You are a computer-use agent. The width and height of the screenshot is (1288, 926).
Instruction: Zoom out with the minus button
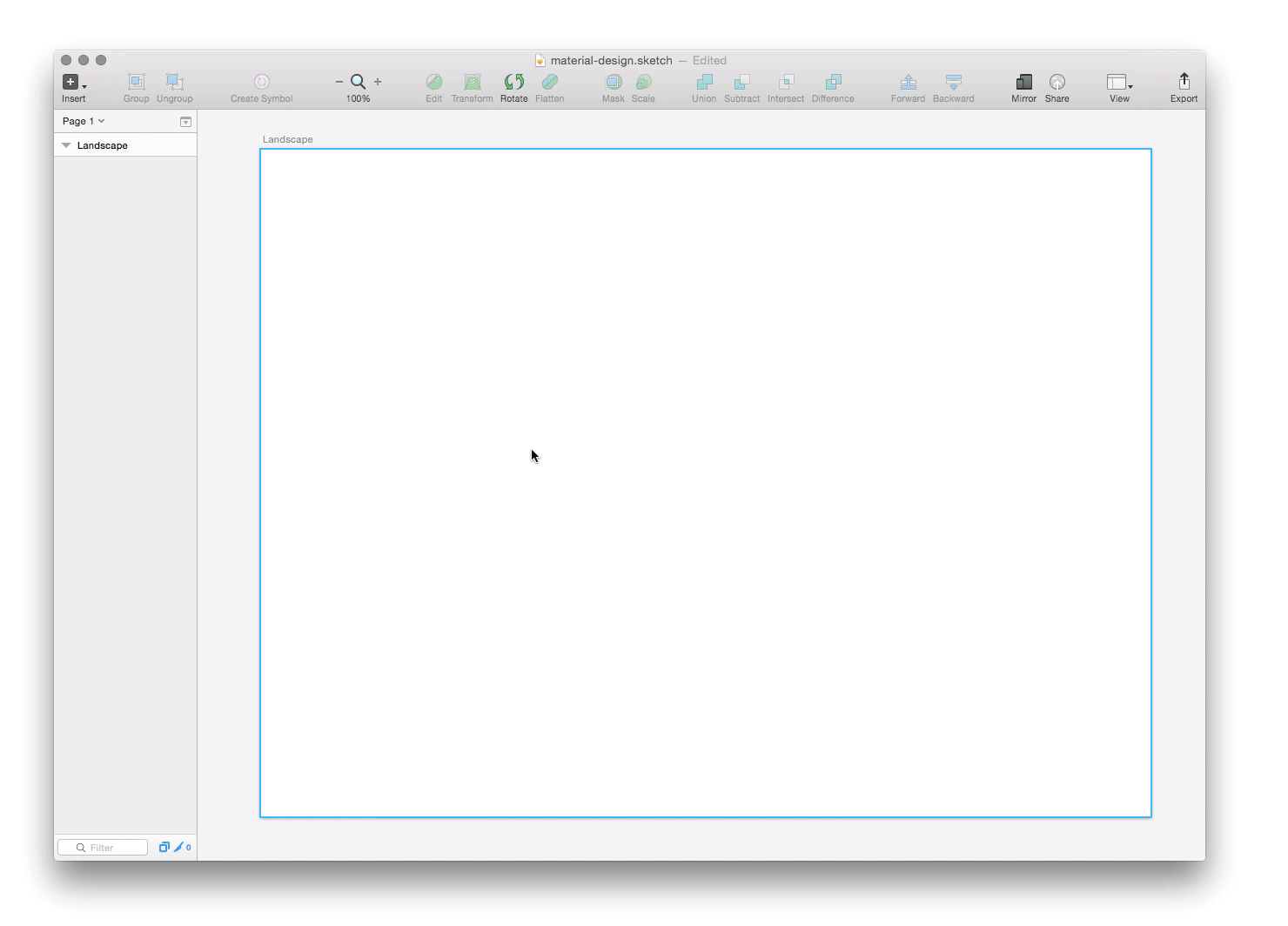339,82
